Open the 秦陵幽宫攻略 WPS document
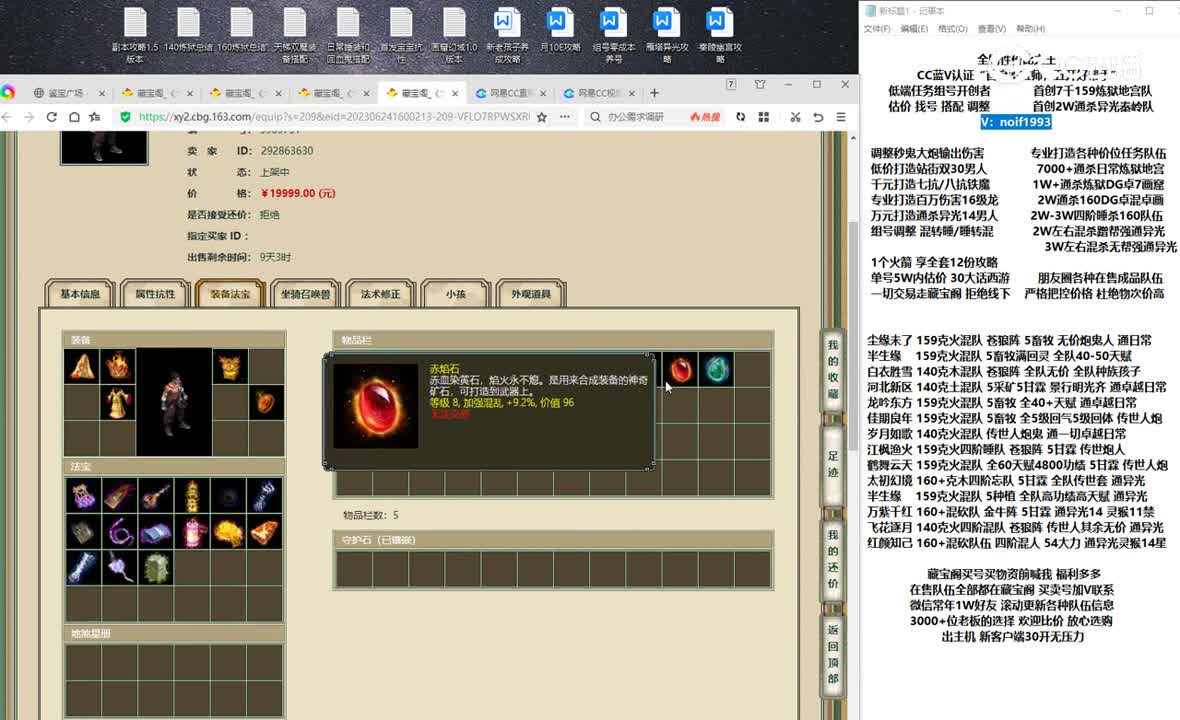The width and height of the screenshot is (1180, 720). coord(720,35)
